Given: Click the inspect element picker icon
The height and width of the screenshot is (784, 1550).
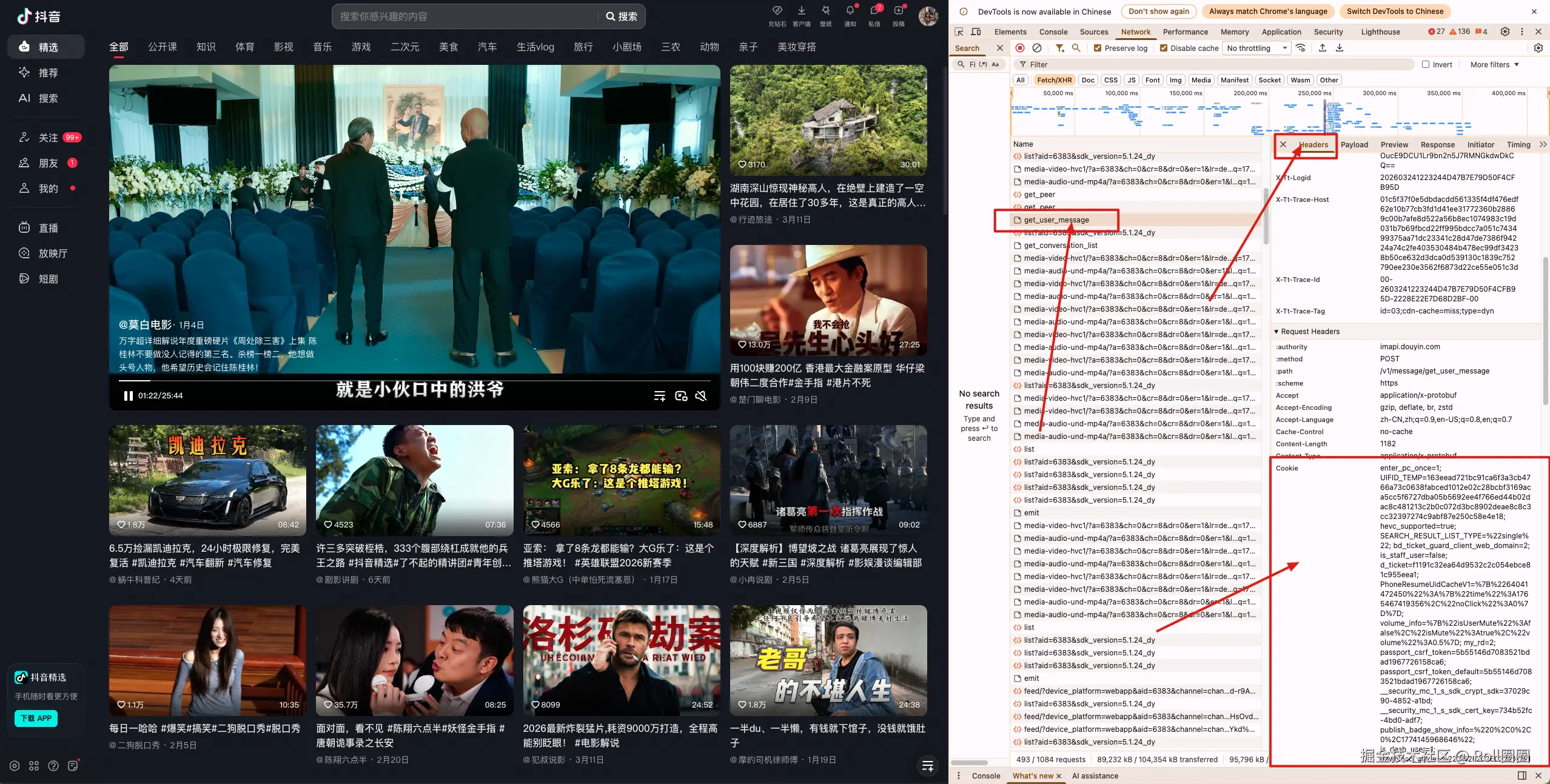Looking at the screenshot, I should (959, 32).
